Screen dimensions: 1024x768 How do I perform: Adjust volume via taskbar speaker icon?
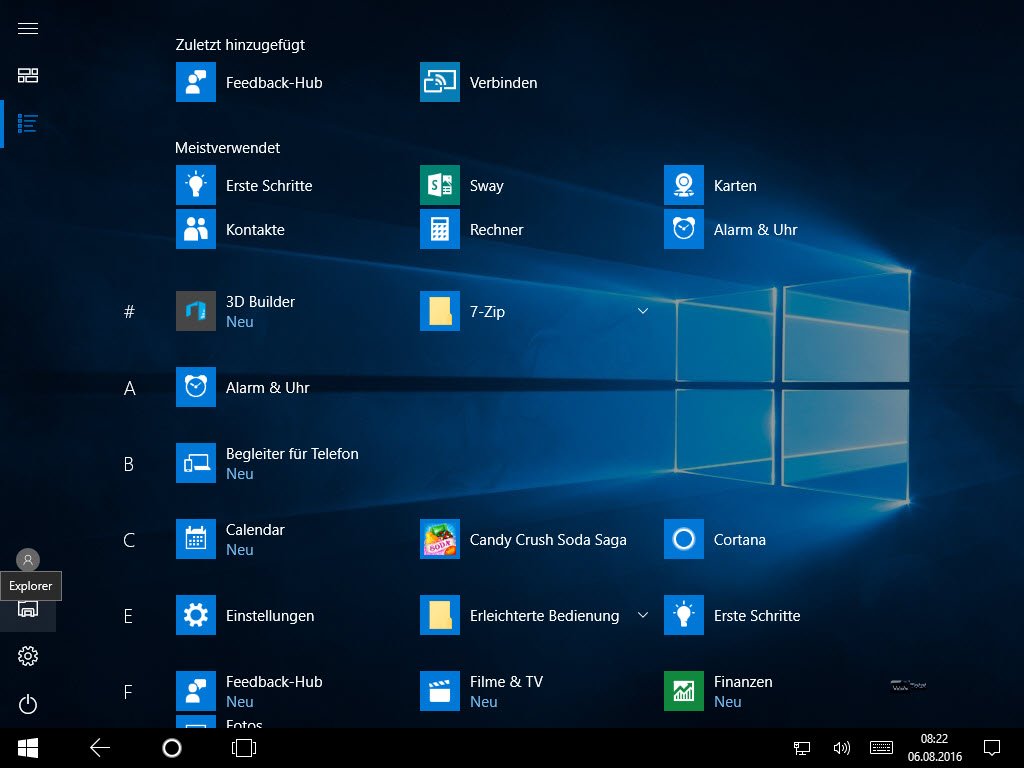(841, 747)
